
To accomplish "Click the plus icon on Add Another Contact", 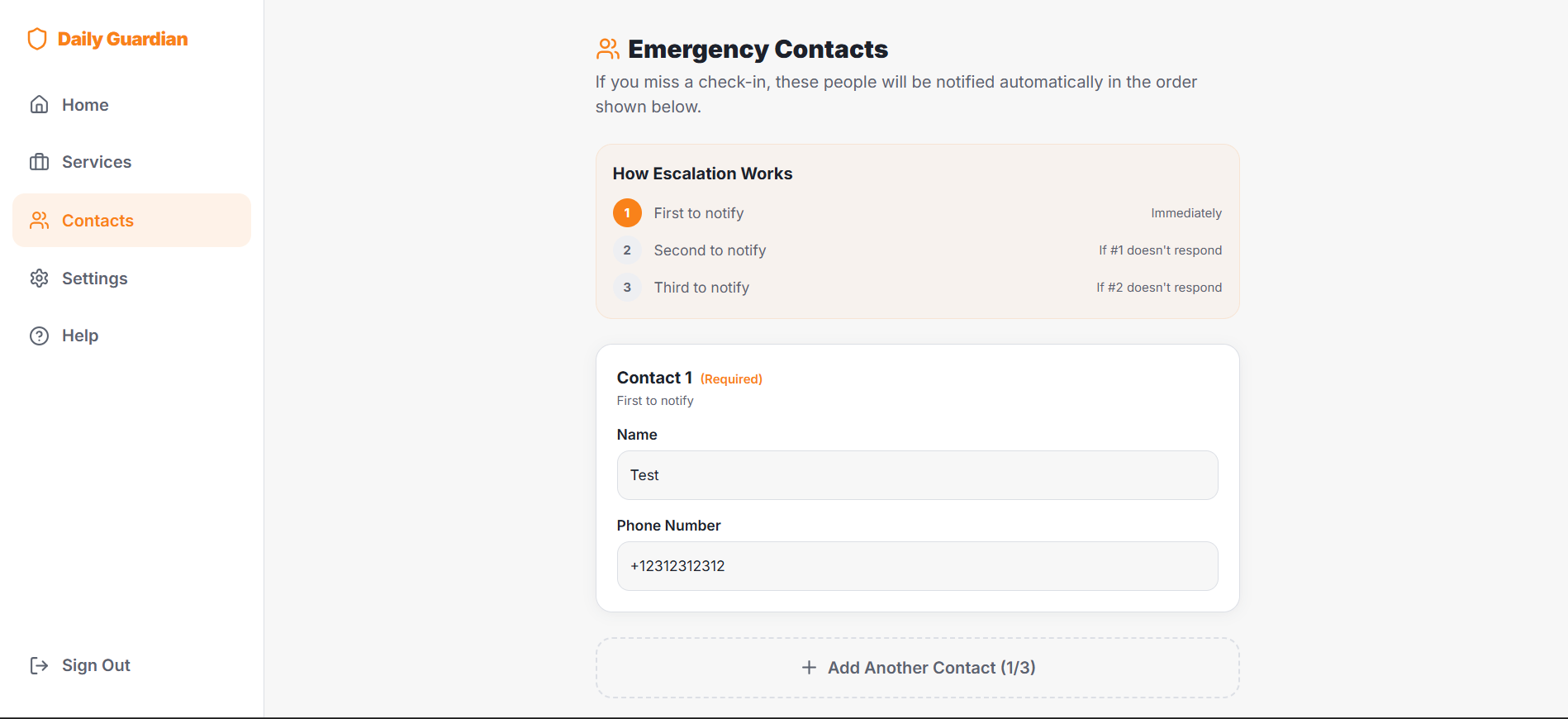I will coord(807,667).
